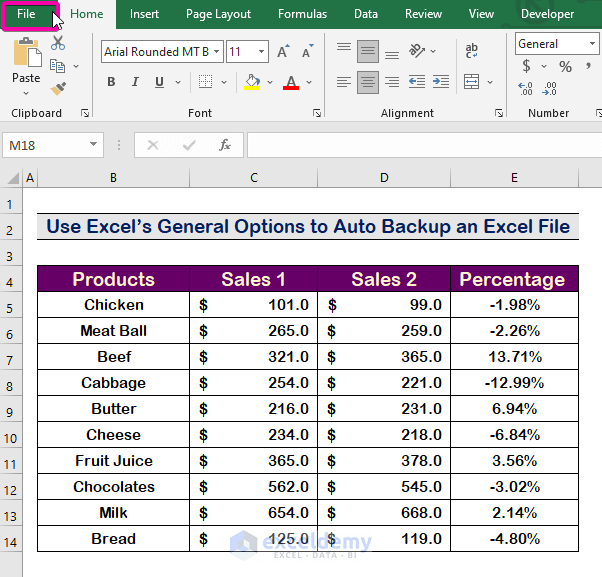
Task: Click the Select All corner button
Action: 13,178
